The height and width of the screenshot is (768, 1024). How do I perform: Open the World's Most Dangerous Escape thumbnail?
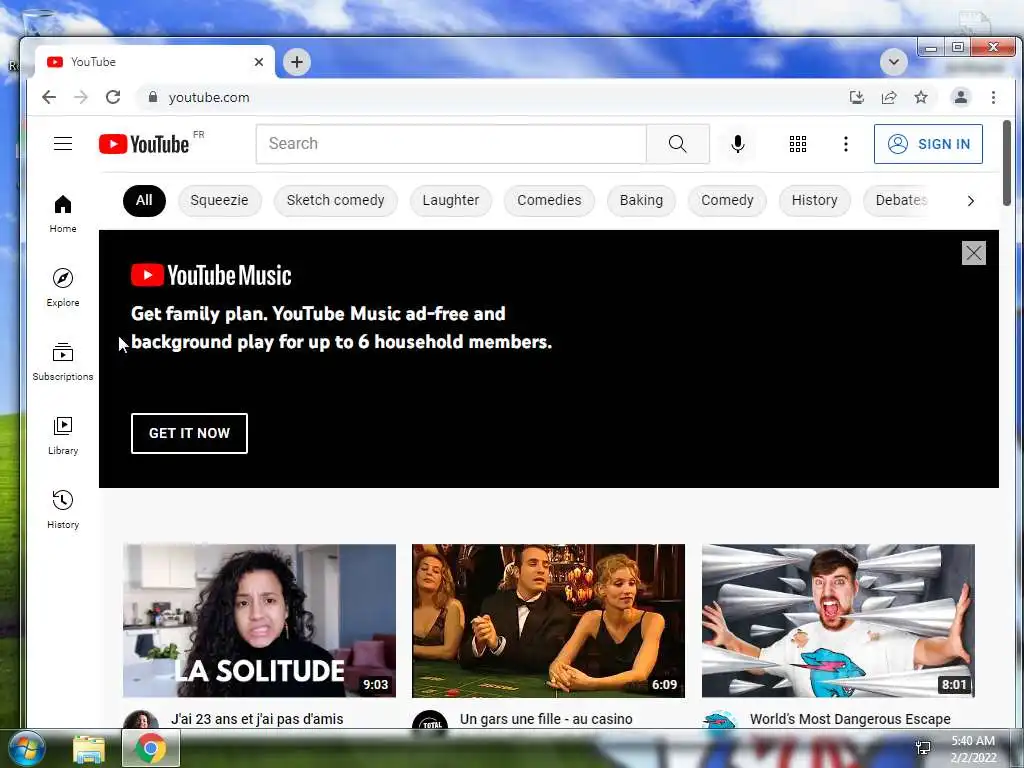click(838, 620)
